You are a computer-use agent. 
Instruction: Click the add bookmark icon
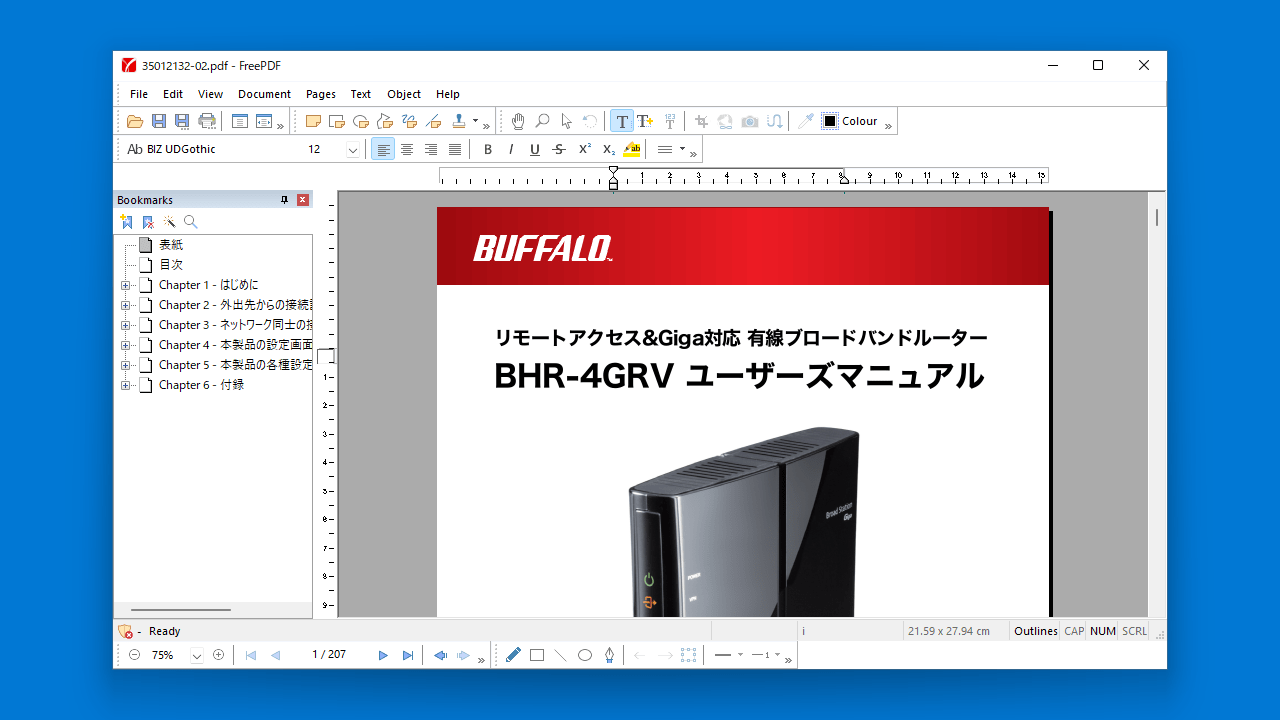(126, 222)
